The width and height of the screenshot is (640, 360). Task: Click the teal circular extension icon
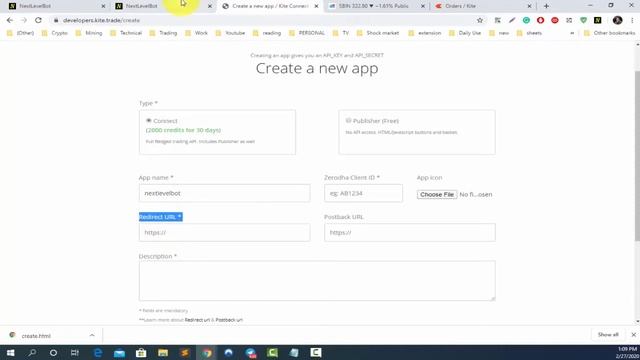(x=526, y=20)
